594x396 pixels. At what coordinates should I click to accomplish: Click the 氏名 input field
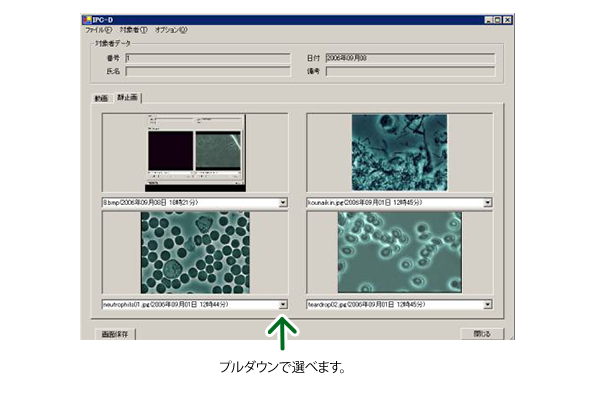208,71
